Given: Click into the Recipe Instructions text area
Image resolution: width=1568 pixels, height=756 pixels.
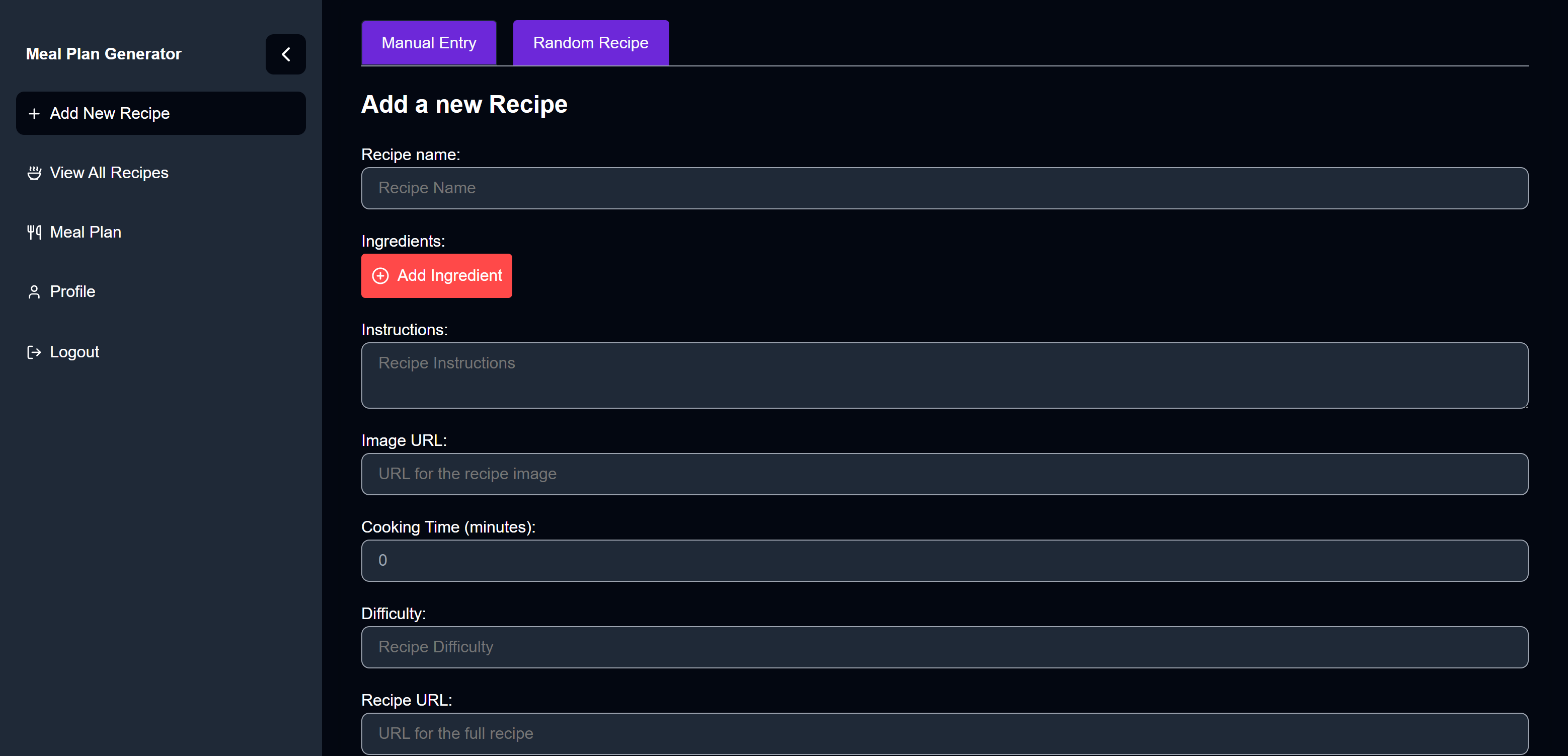Looking at the screenshot, I should tap(945, 375).
